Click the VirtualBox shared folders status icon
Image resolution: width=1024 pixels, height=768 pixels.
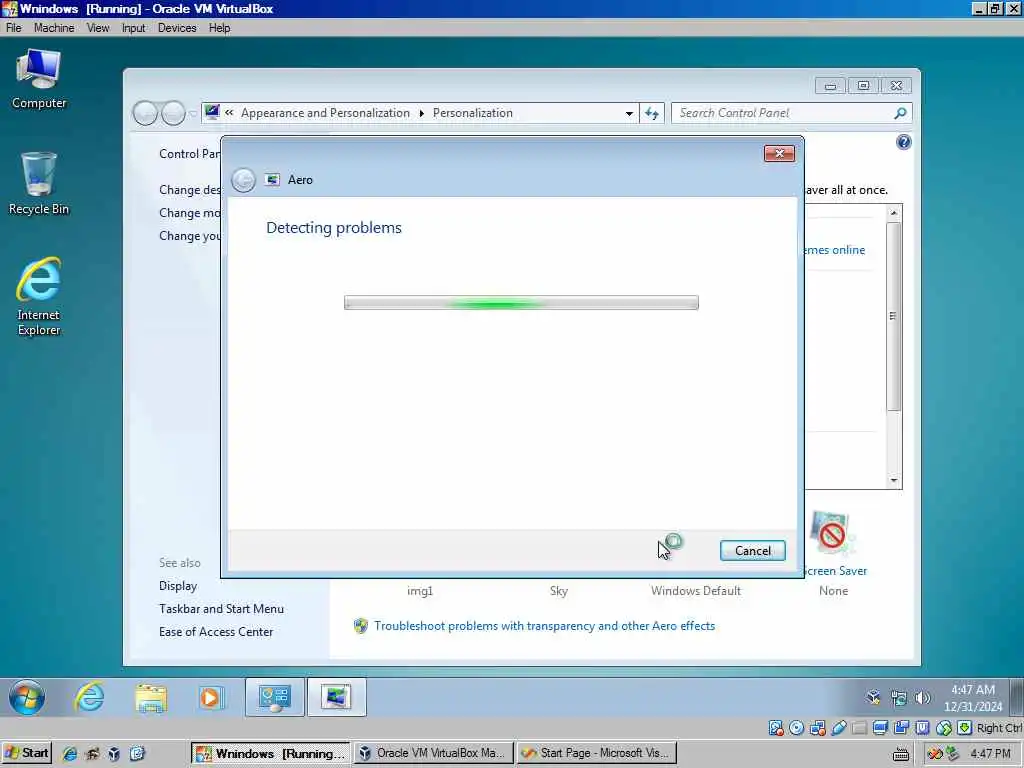(860, 728)
